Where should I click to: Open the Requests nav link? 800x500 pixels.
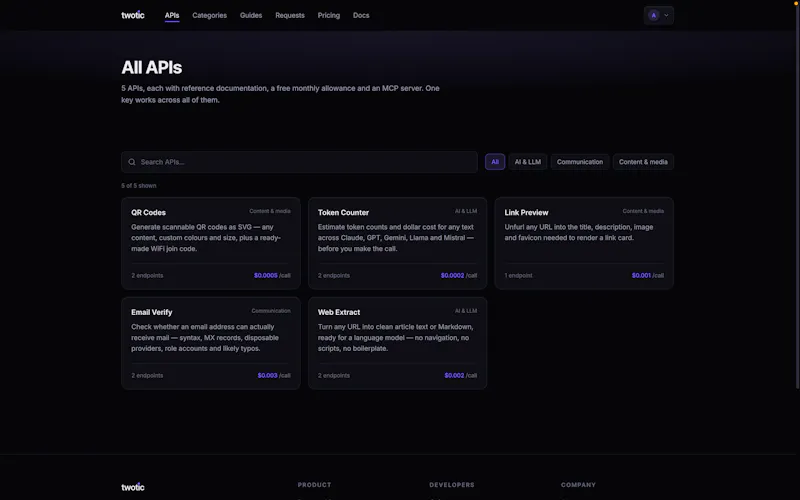pyautogui.click(x=290, y=15)
